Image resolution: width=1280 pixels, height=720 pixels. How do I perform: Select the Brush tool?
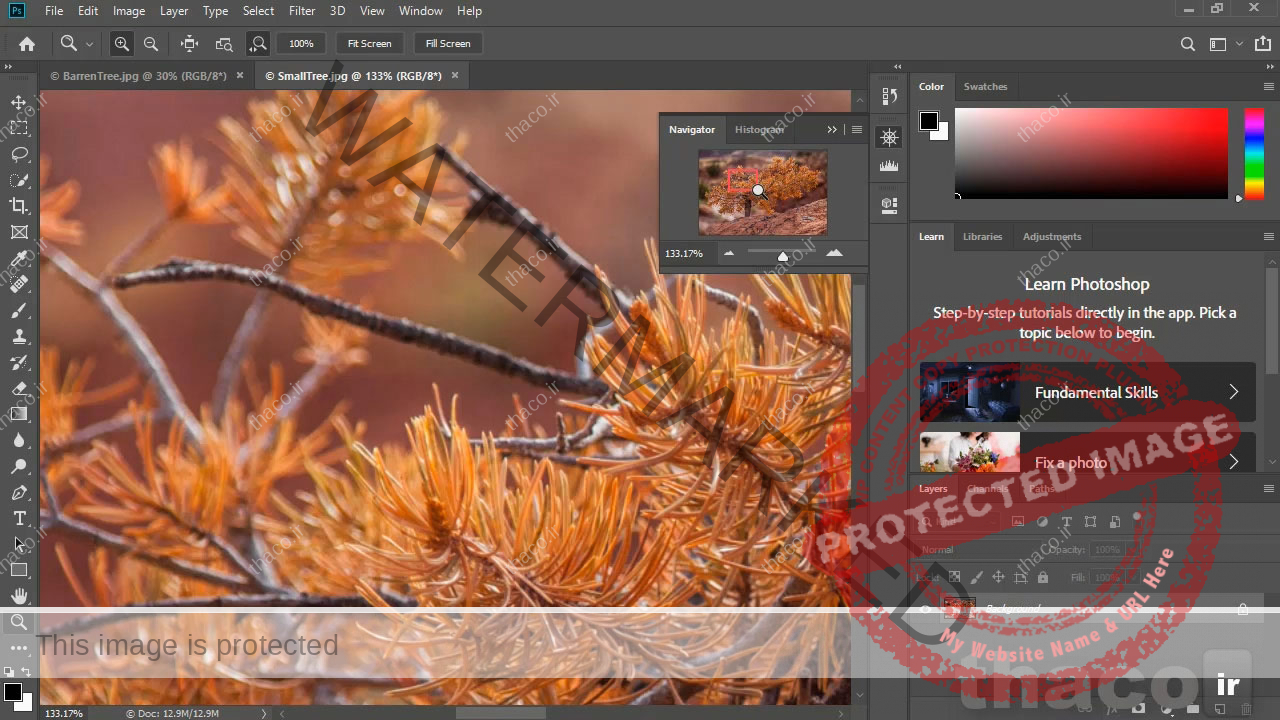pos(19,311)
